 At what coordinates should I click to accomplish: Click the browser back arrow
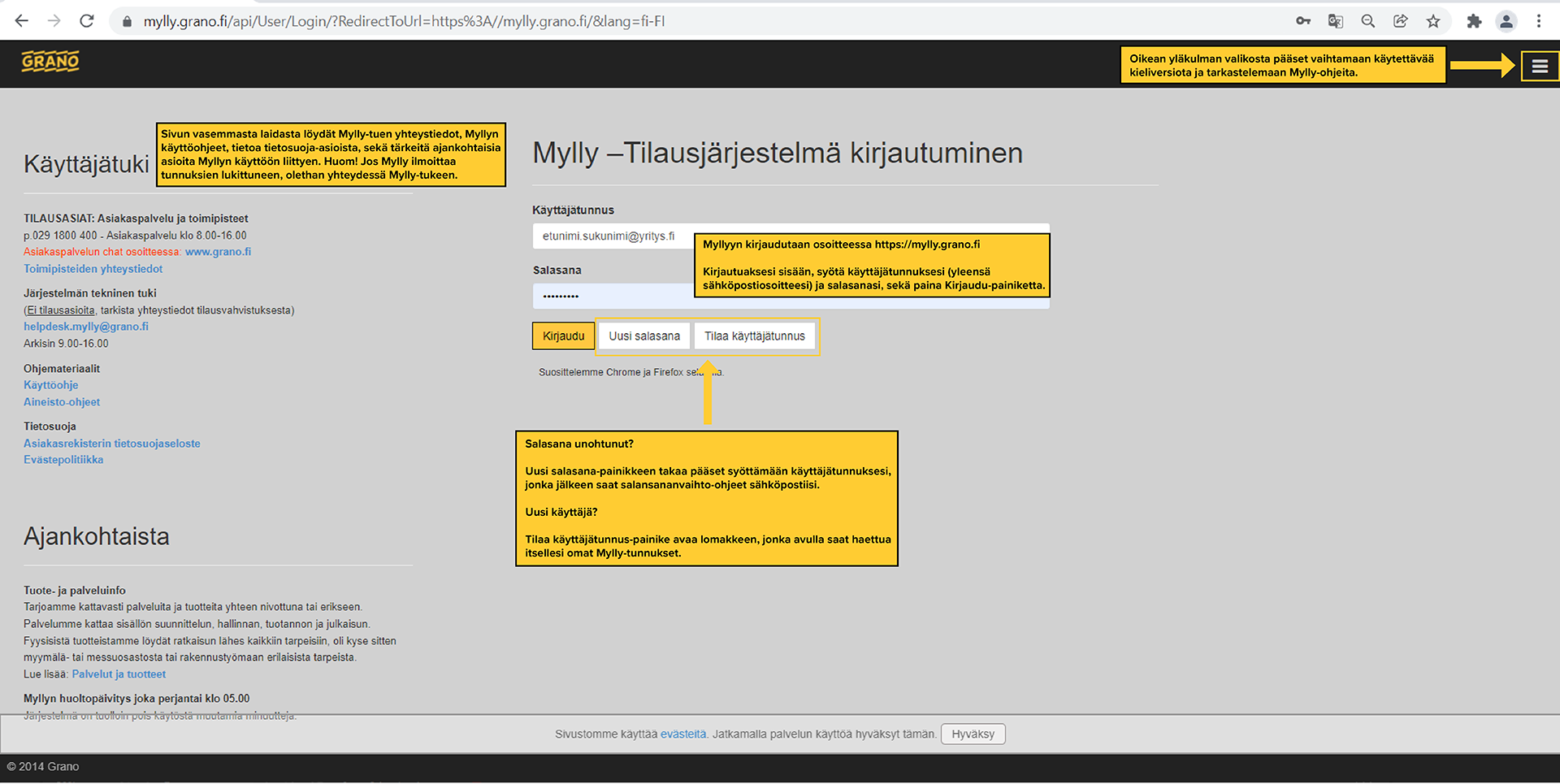click(x=22, y=21)
